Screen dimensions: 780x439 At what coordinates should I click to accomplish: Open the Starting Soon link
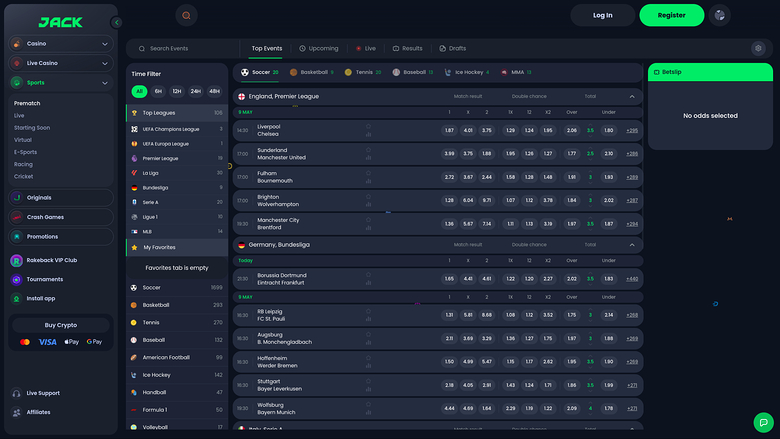[32, 128]
